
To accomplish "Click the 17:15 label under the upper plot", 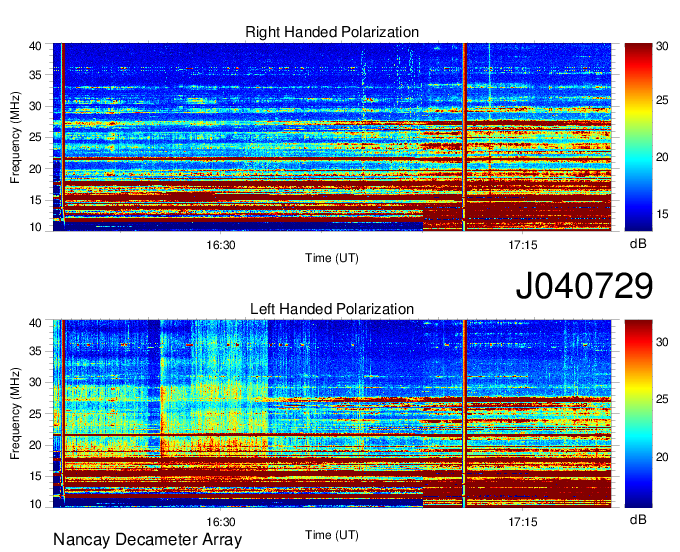I will 523,245.
